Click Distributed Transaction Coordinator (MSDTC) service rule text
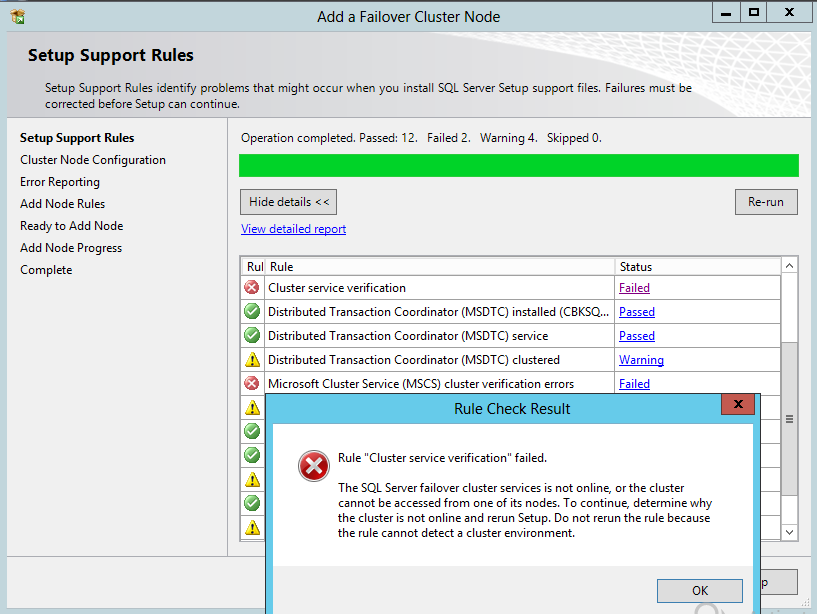This screenshot has height=614, width=817. [x=408, y=336]
